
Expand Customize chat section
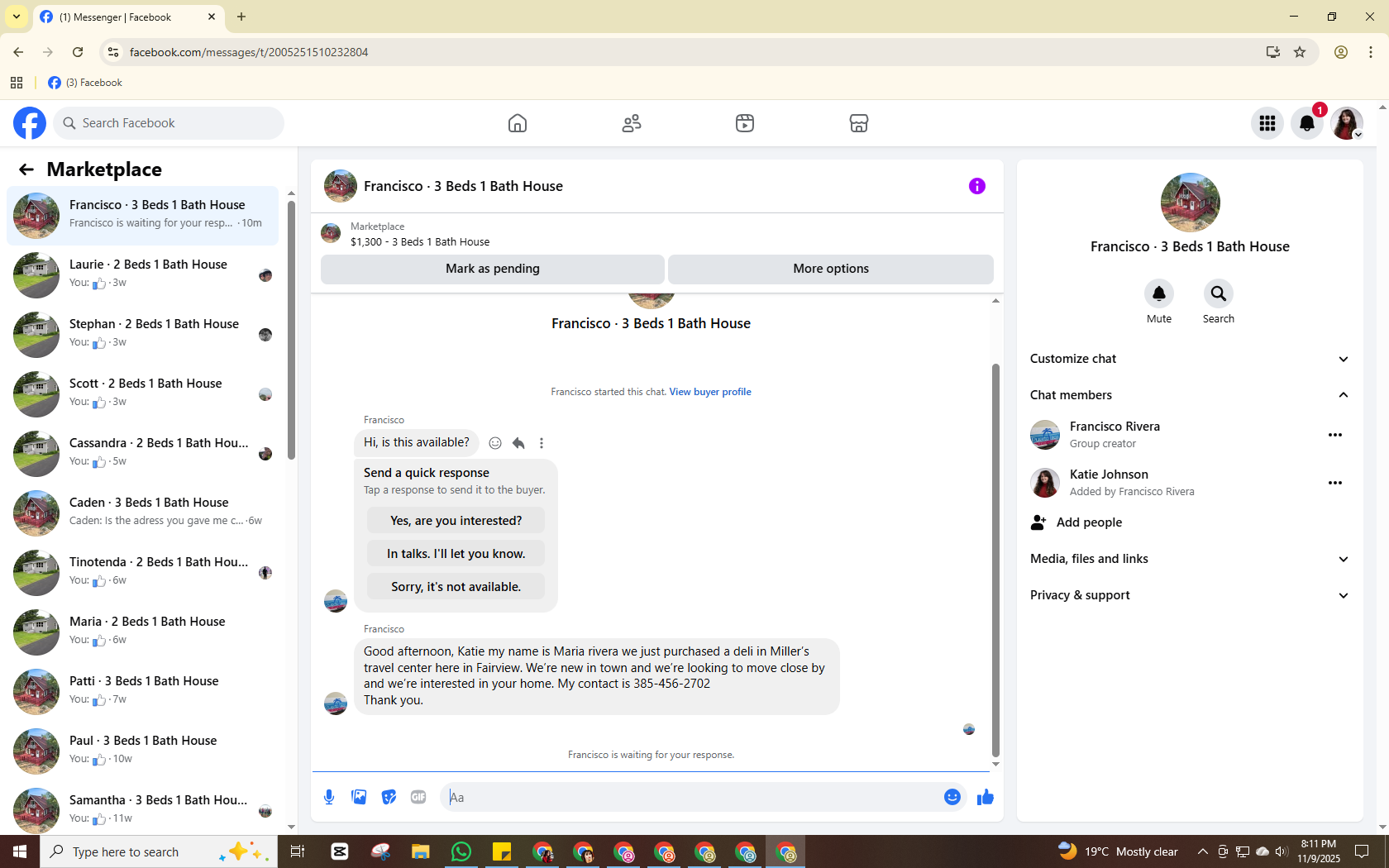1190,359
